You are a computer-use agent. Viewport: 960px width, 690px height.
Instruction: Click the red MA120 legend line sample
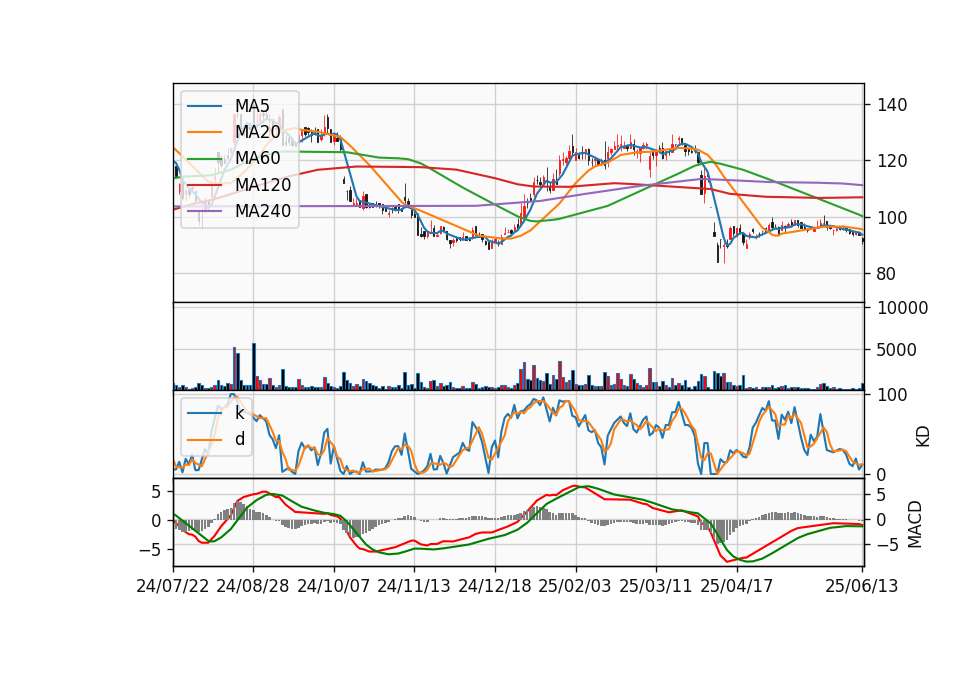pyautogui.click(x=204, y=185)
